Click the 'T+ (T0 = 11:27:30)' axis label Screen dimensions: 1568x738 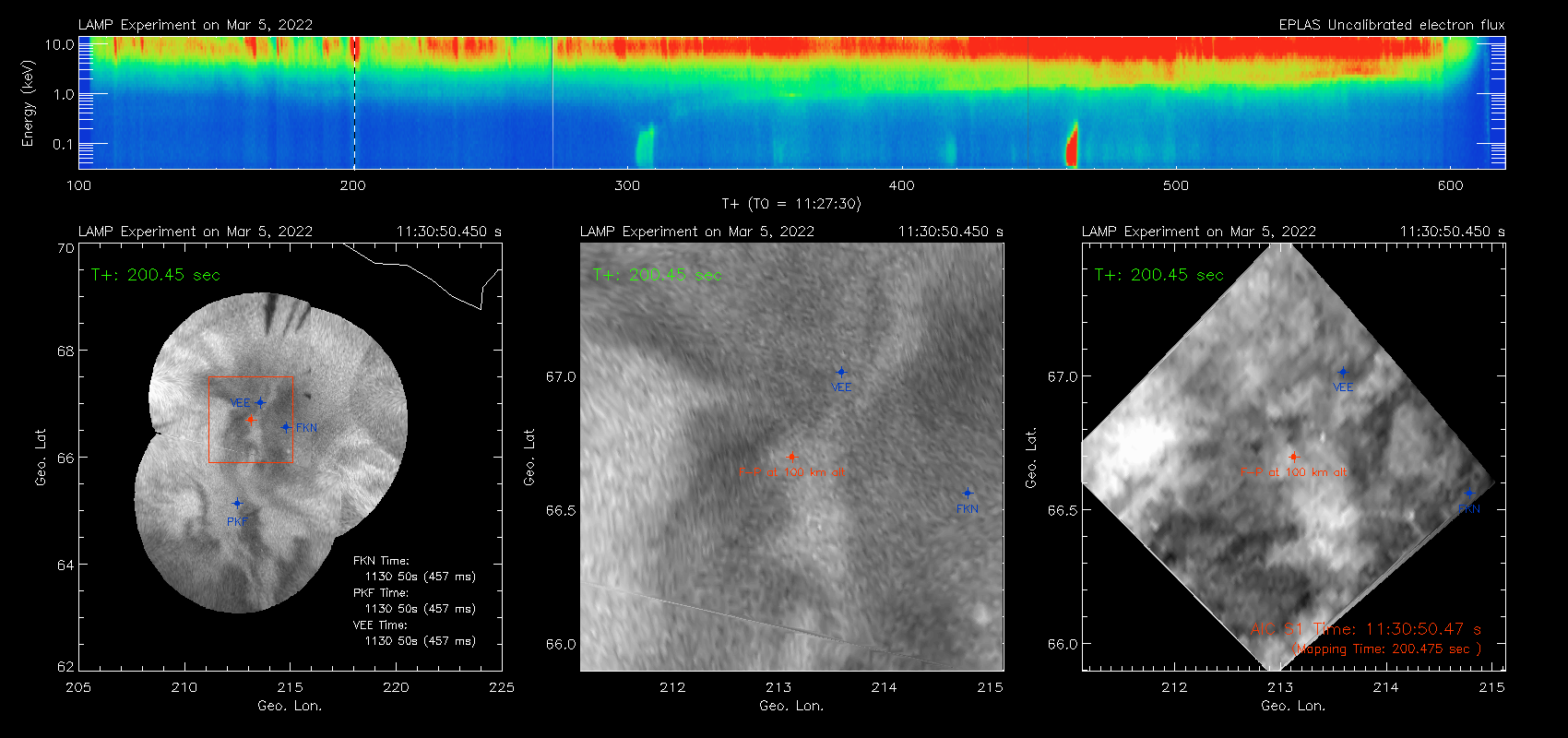[x=791, y=204]
